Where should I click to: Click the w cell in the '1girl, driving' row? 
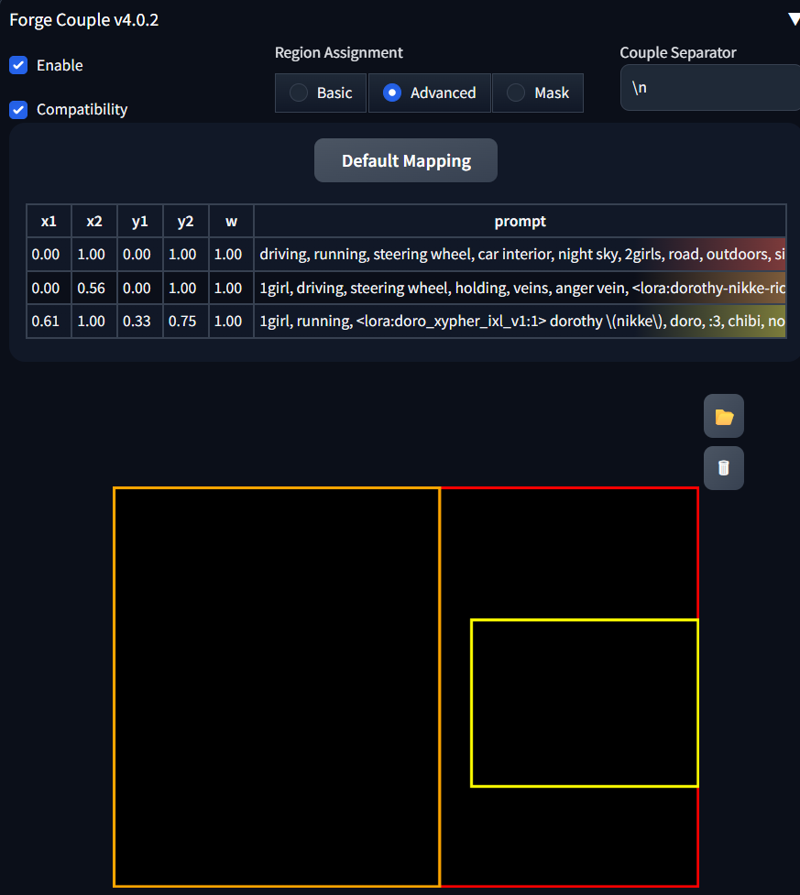(231, 288)
